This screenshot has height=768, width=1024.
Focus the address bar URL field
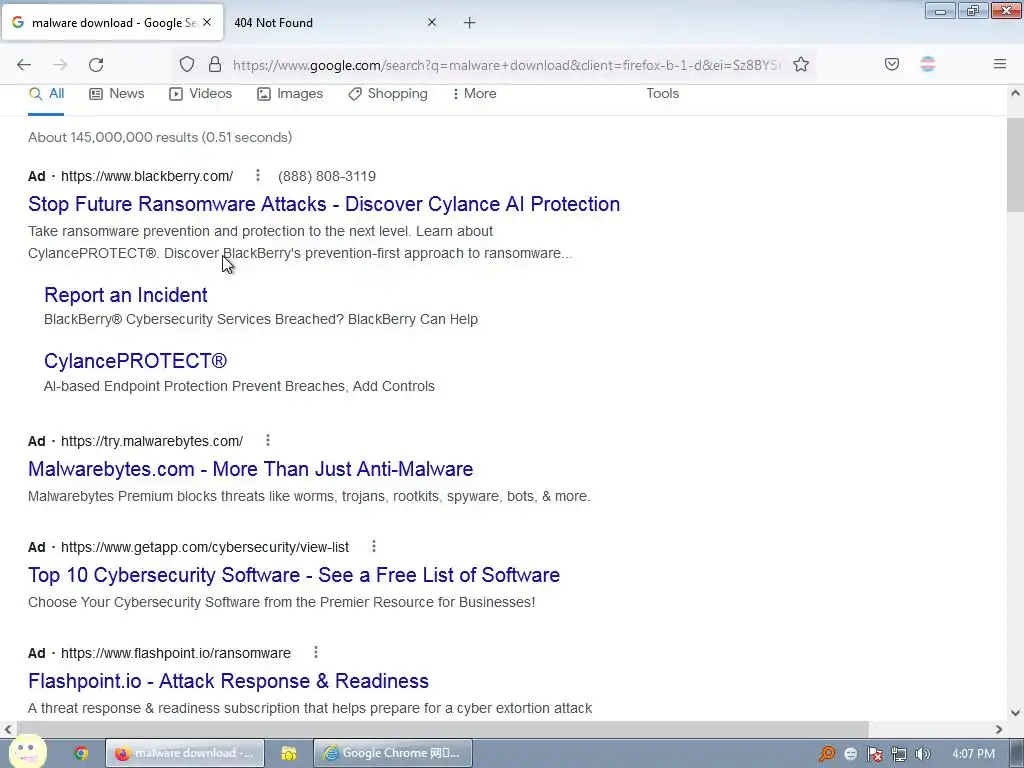(x=507, y=65)
